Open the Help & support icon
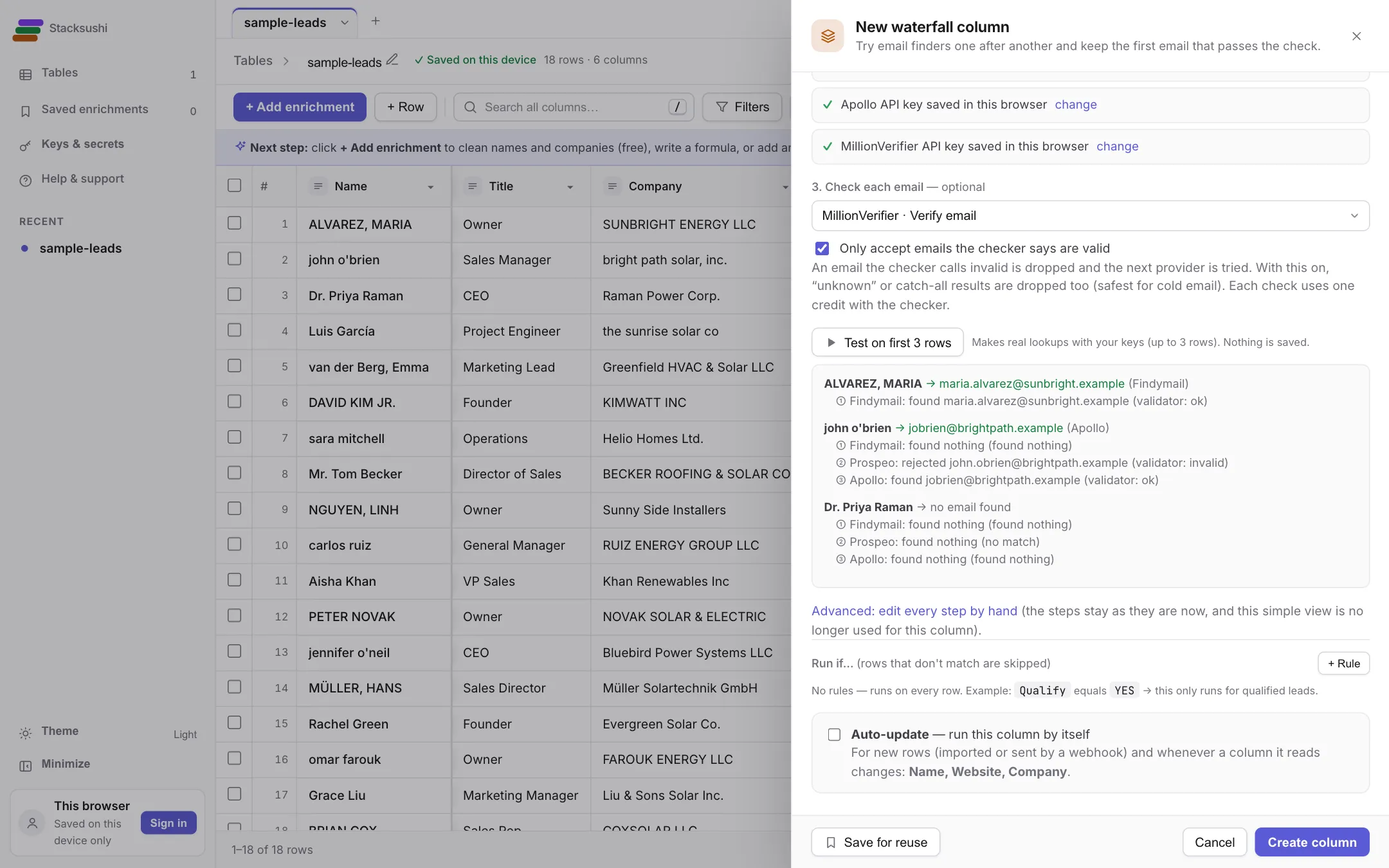The width and height of the screenshot is (1389, 868). tap(26, 181)
